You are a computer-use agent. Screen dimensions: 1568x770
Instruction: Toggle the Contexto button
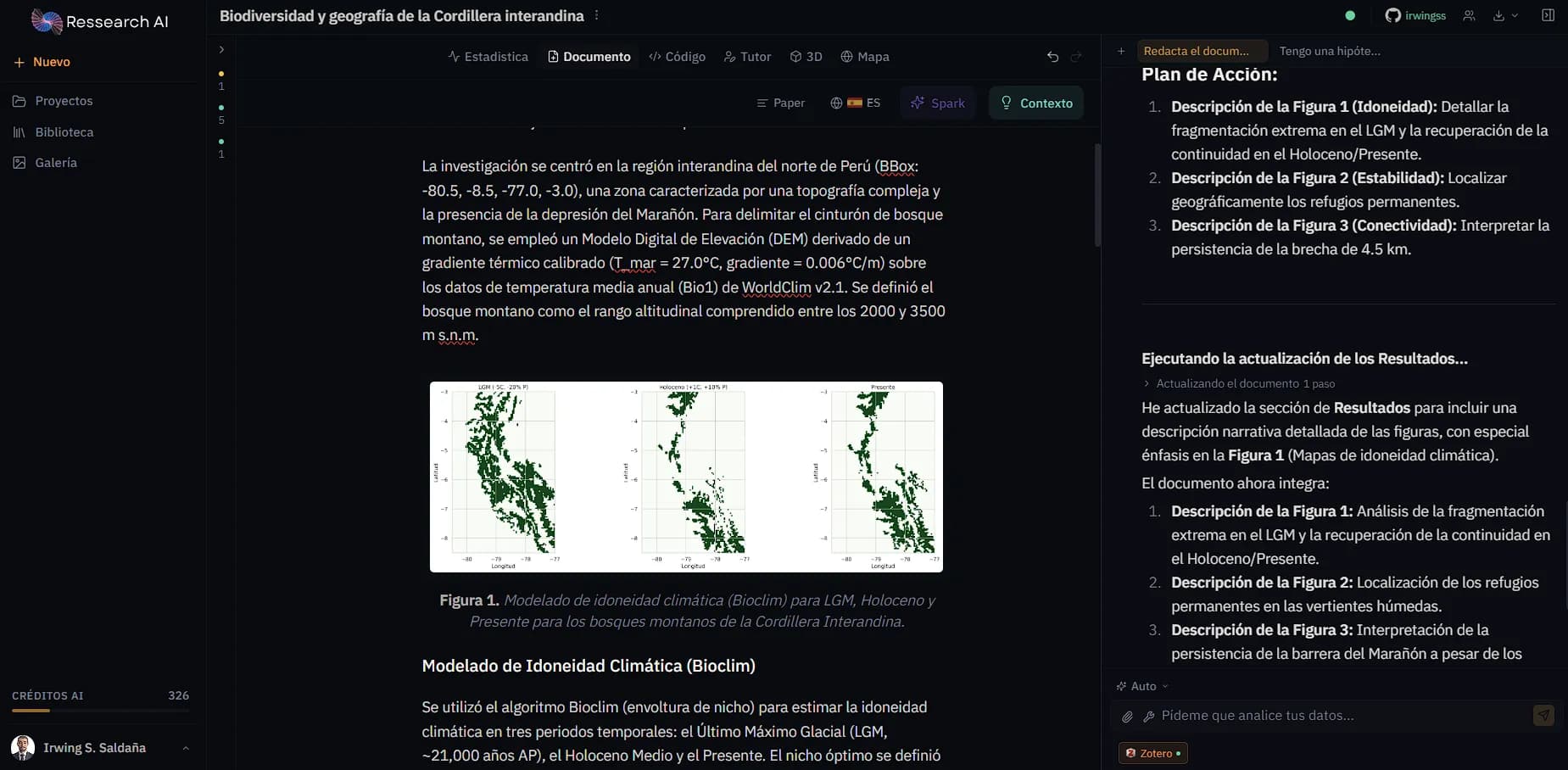click(x=1036, y=103)
